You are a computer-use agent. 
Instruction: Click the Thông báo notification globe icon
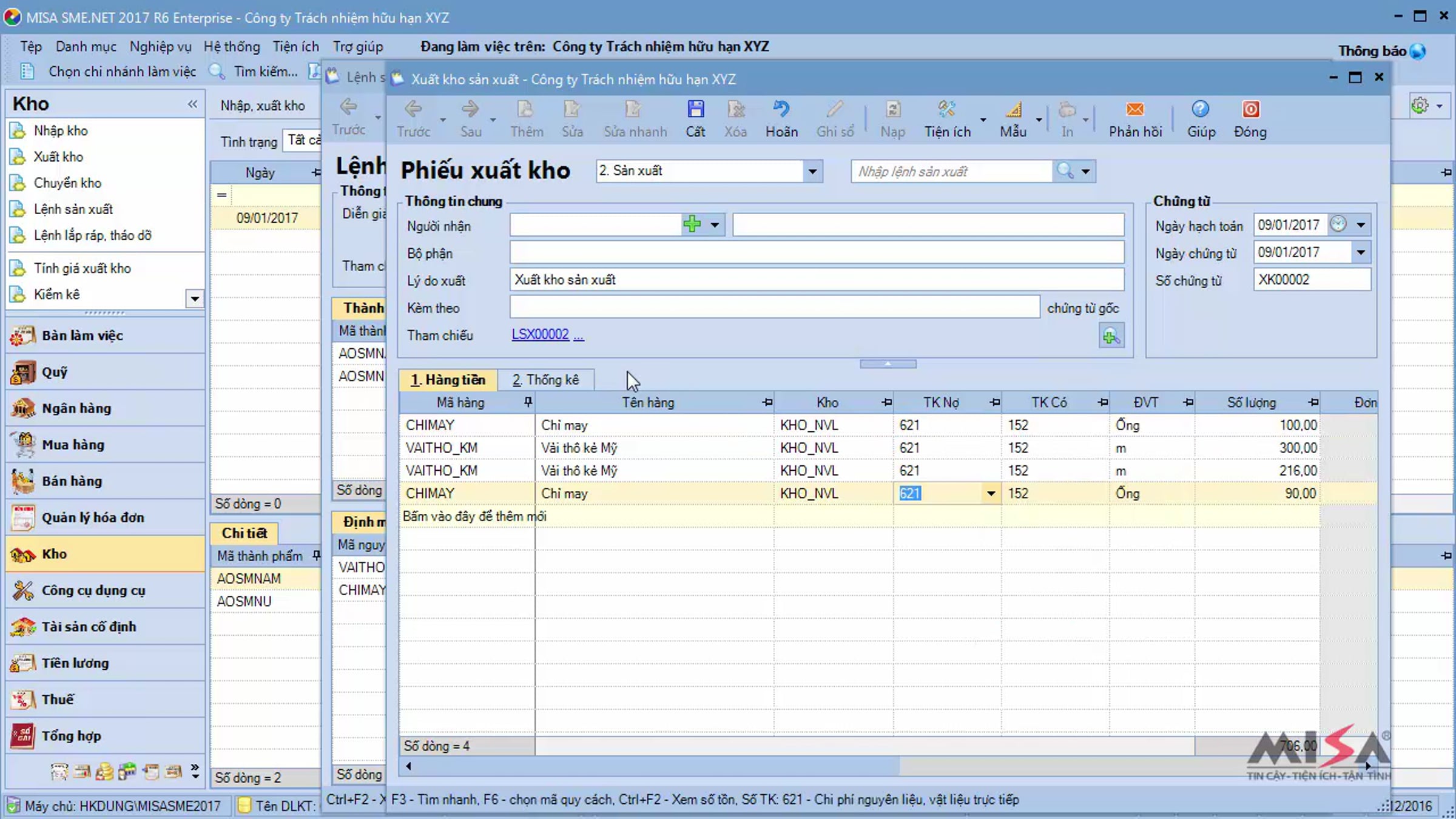1418,52
